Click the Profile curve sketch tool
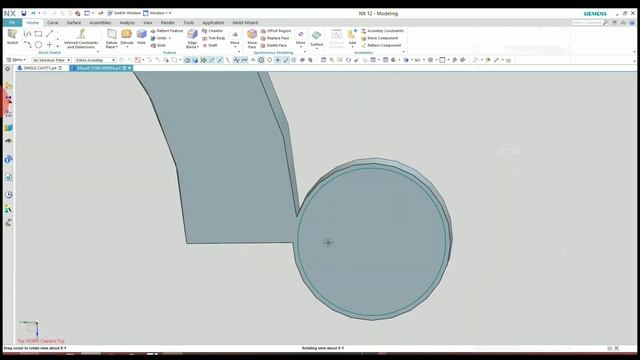Viewport: 640px width, 360px height. click(x=27, y=33)
